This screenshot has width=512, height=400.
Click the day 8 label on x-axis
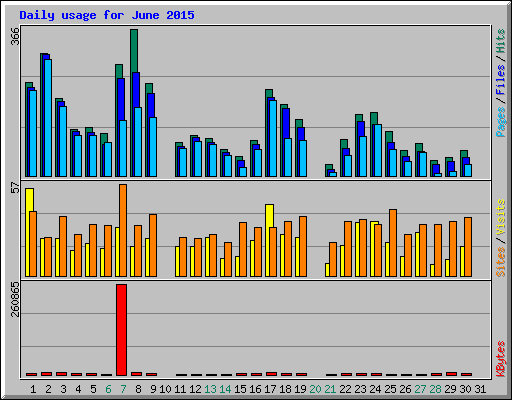click(138, 389)
